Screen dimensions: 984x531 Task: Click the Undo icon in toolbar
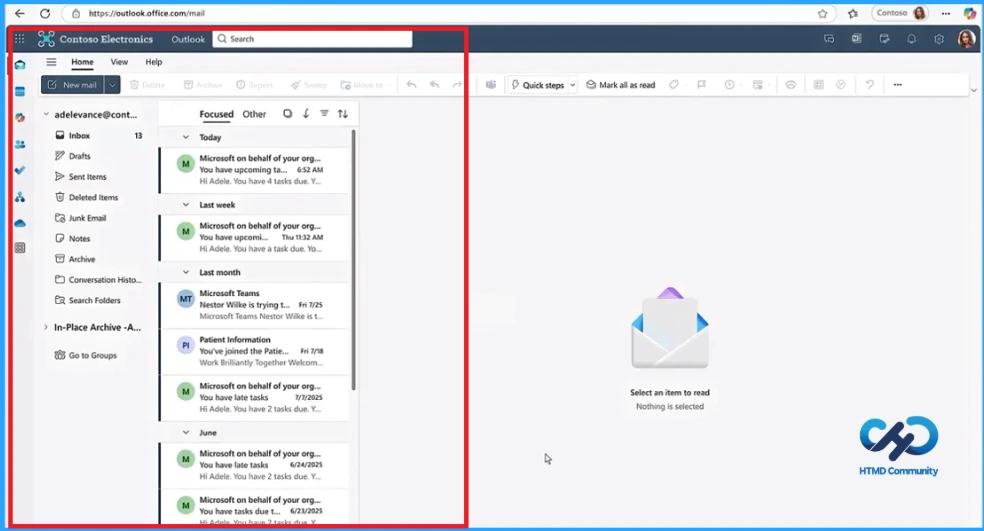click(869, 85)
